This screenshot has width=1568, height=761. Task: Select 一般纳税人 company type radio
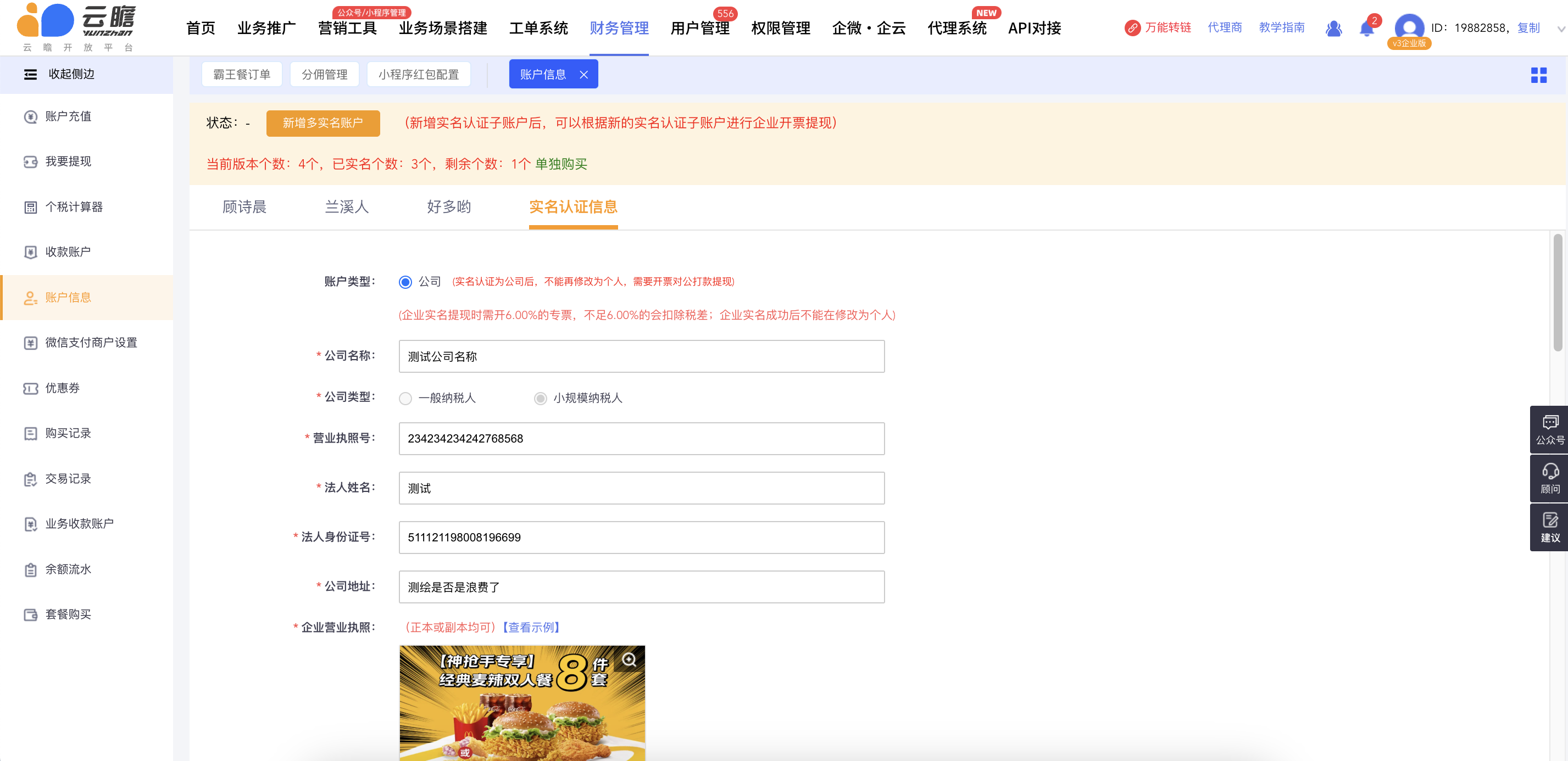coord(405,399)
